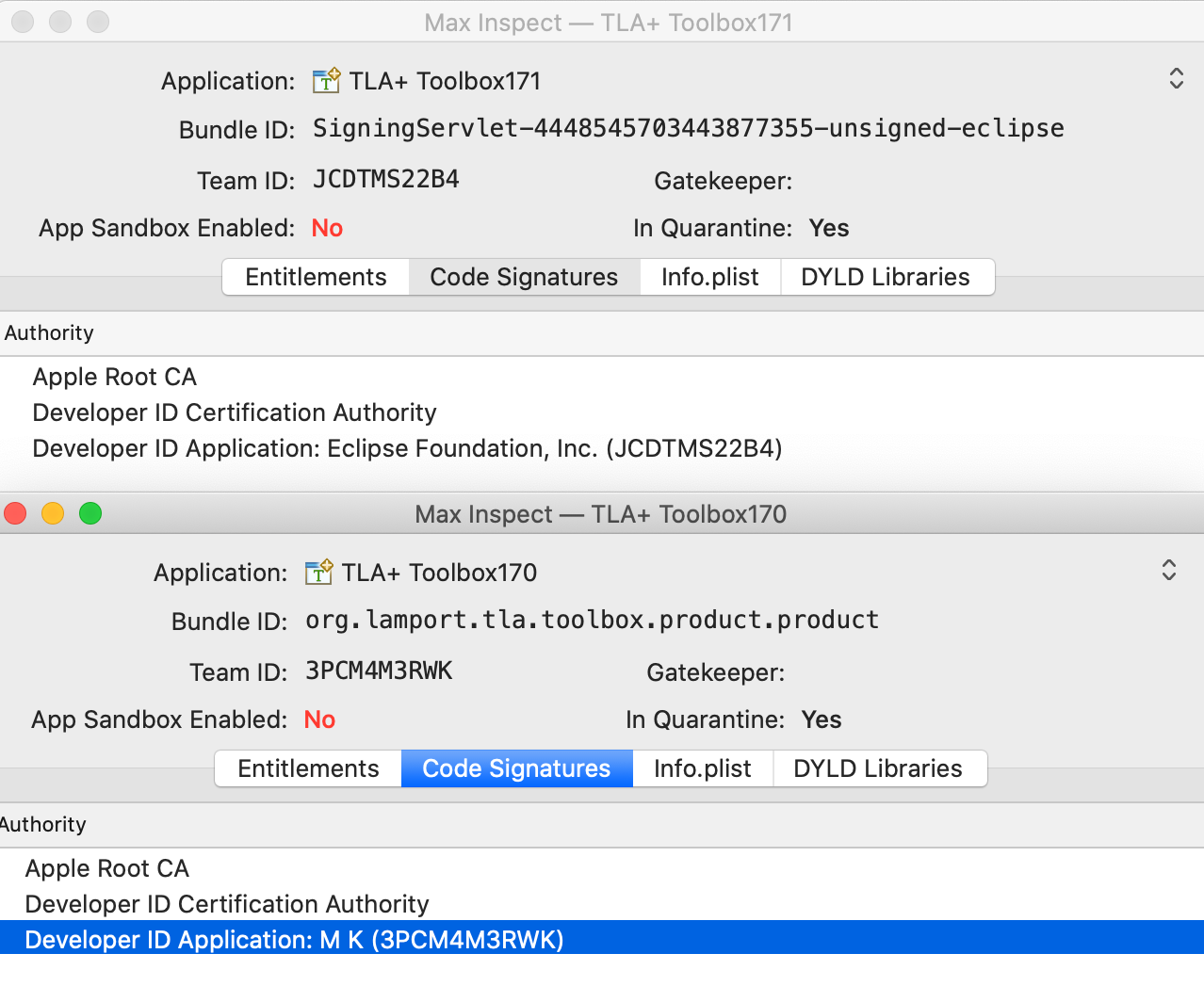
Task: Switch to DYLD Libraries tab for Toolbox170
Action: 880,768
